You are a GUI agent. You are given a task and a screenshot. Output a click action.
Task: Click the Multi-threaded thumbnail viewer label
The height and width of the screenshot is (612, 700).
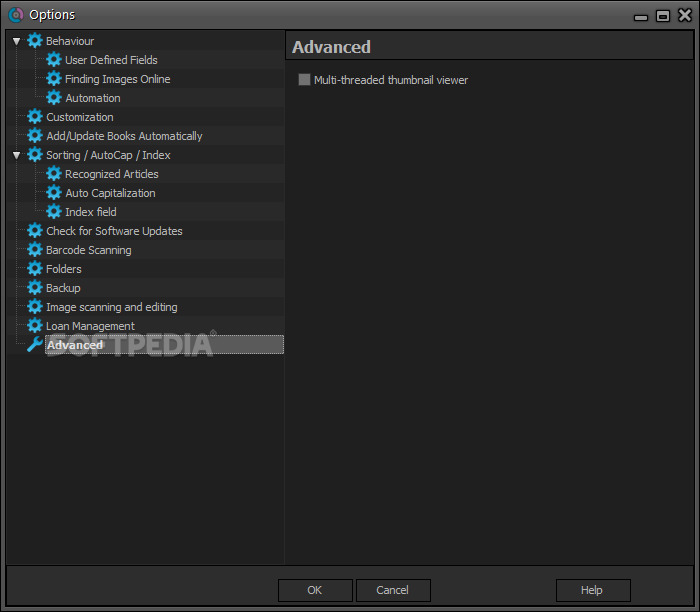point(391,80)
